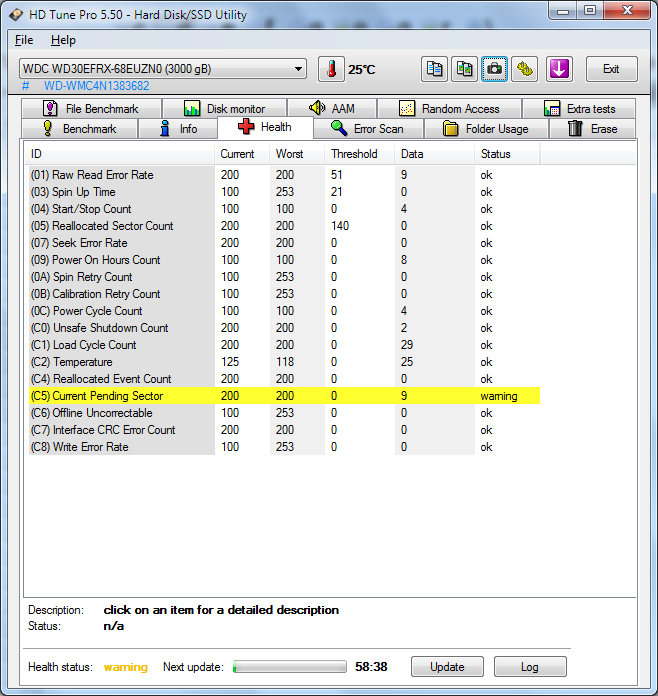Select the highlighted (C5) Current Pending Sector row
Screen dimensions: 658x696
tap(285, 396)
